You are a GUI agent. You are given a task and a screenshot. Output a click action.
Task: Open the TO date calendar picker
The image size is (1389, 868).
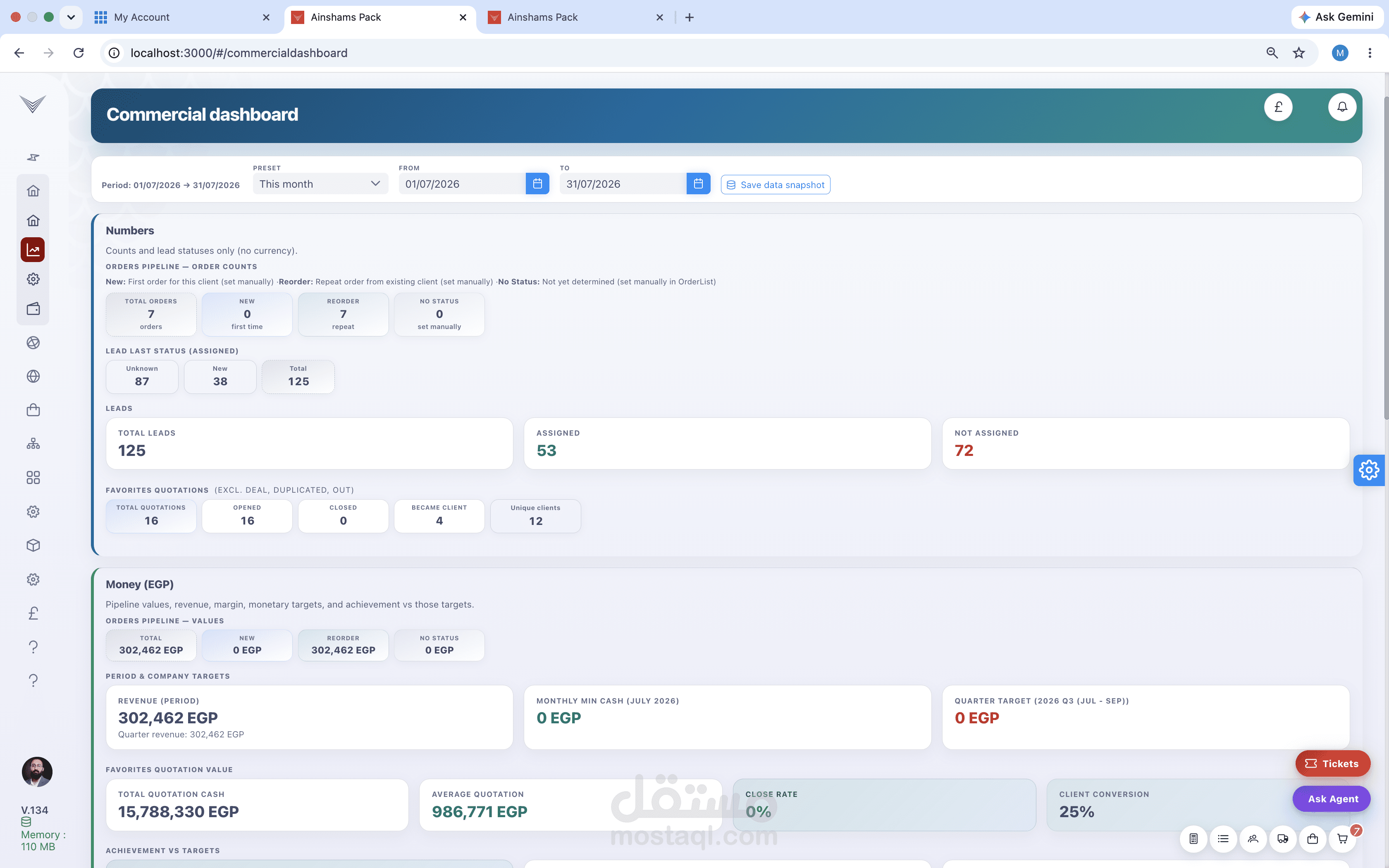[698, 184]
